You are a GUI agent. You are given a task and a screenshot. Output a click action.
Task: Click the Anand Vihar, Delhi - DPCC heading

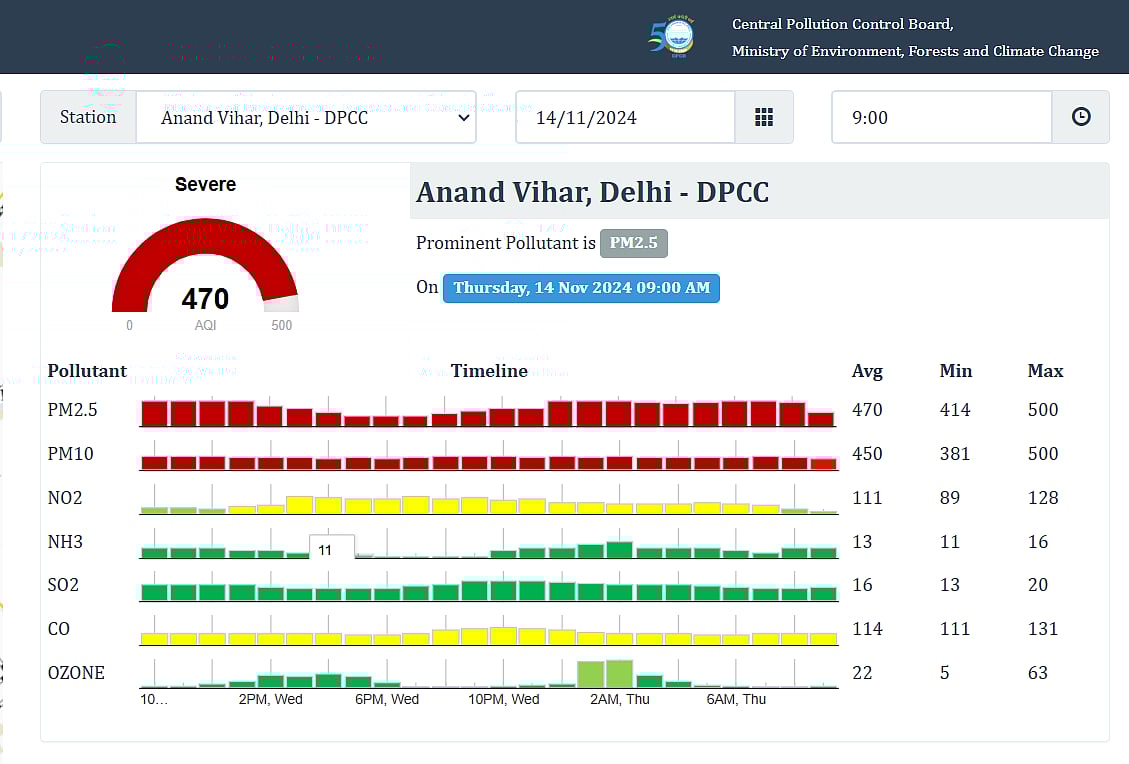coord(592,192)
